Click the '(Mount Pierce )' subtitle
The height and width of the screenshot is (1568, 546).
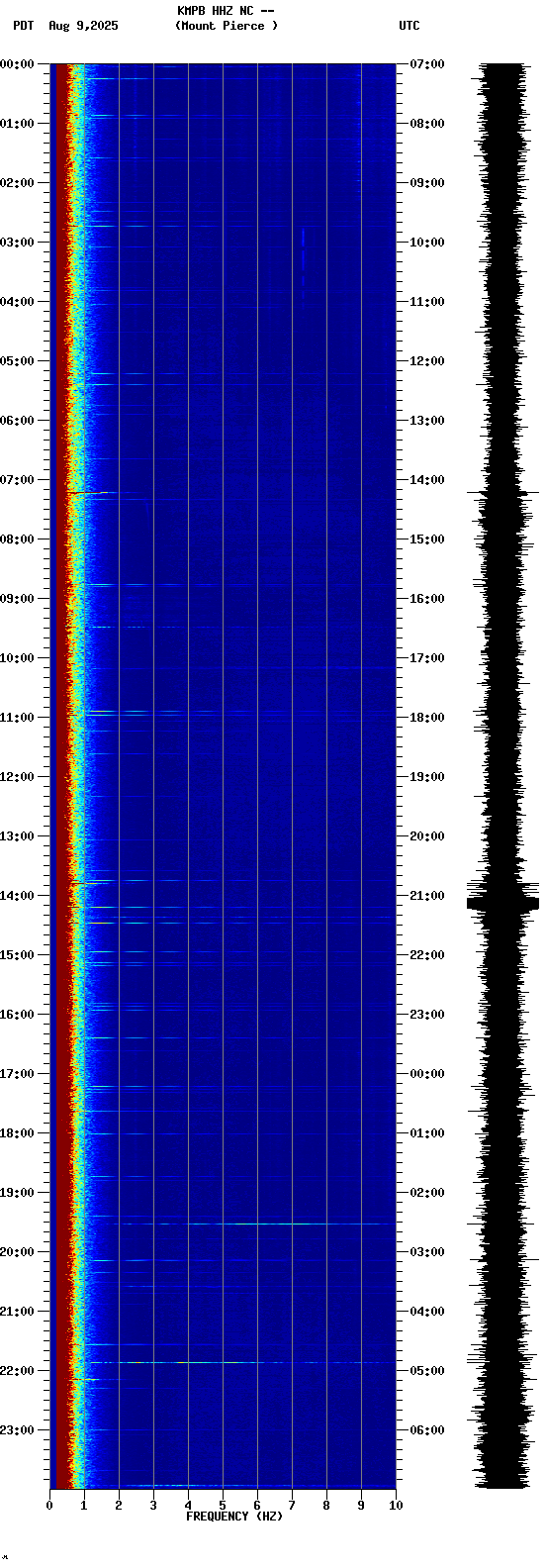pos(227,26)
